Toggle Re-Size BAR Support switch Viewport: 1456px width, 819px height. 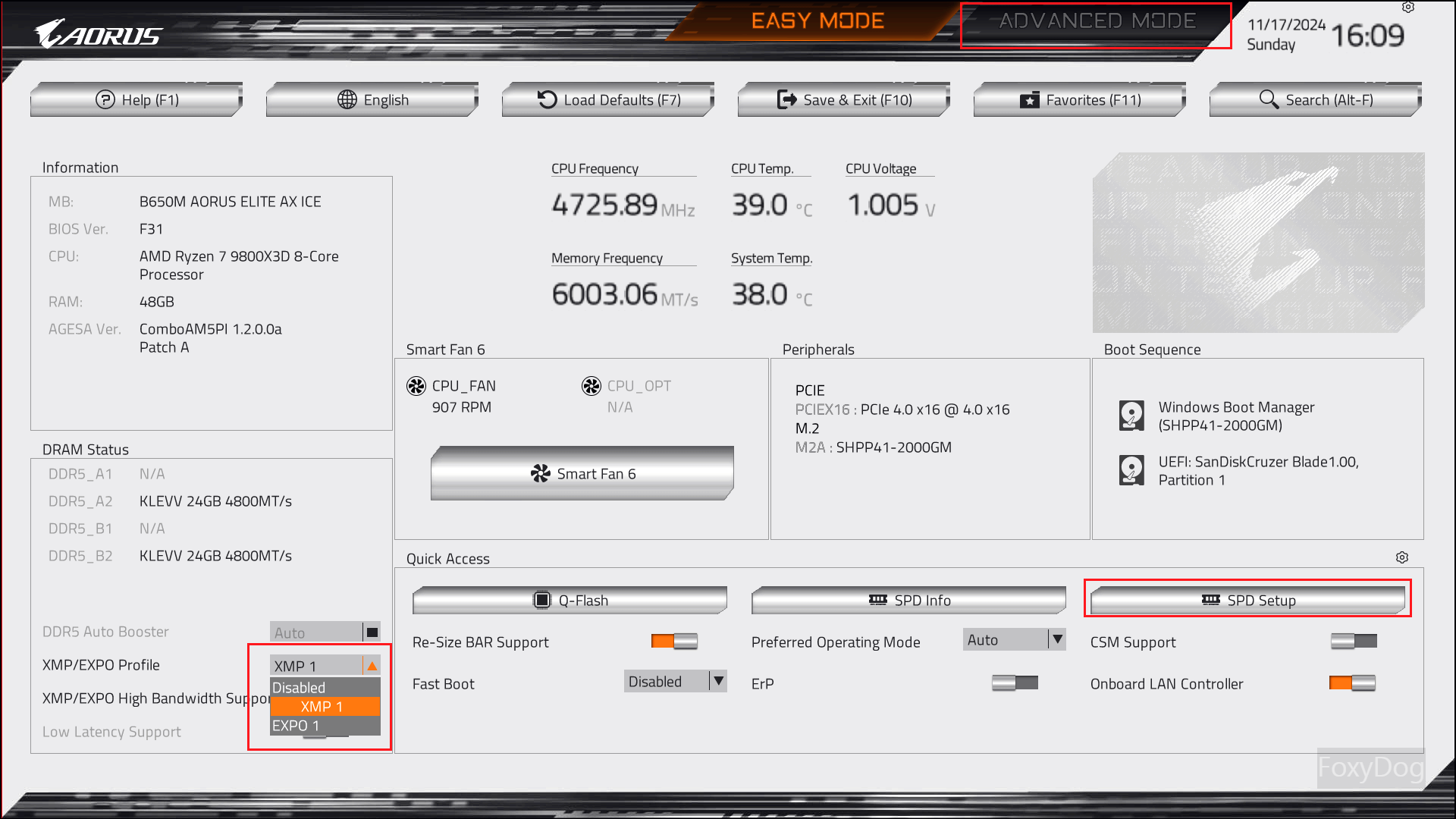click(x=673, y=642)
